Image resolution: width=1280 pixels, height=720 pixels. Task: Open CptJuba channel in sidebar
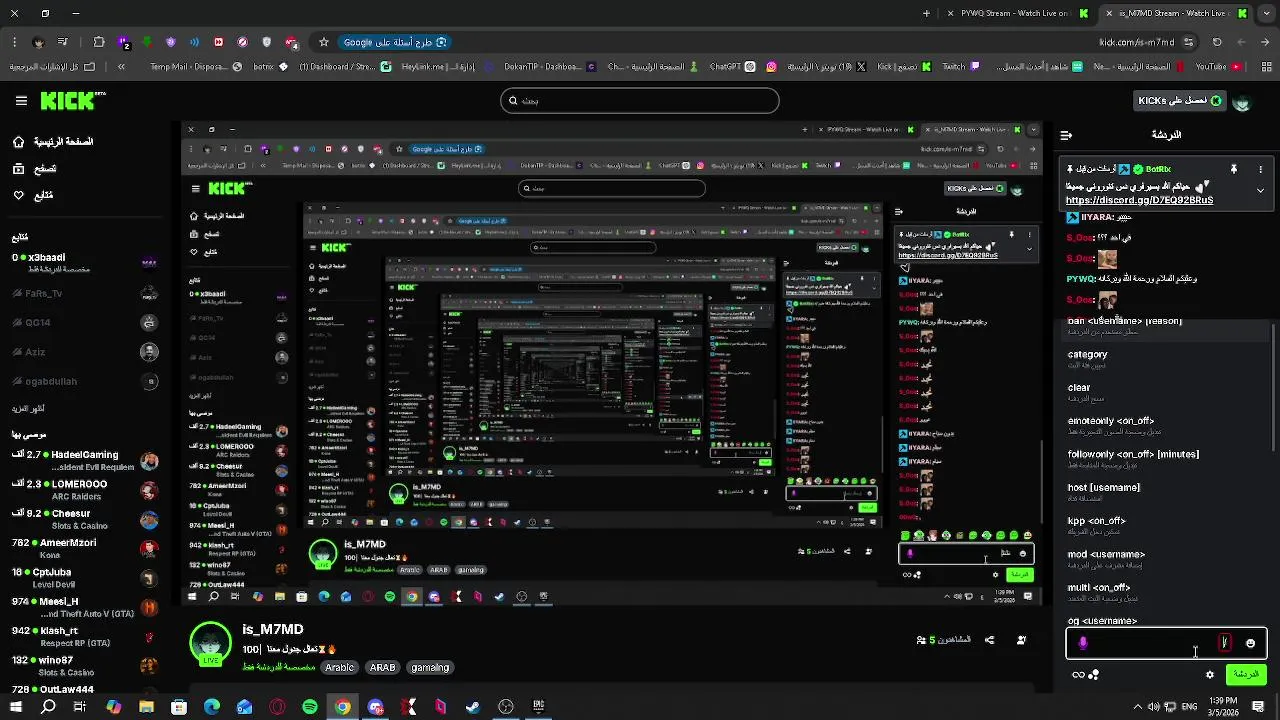click(x=85, y=578)
